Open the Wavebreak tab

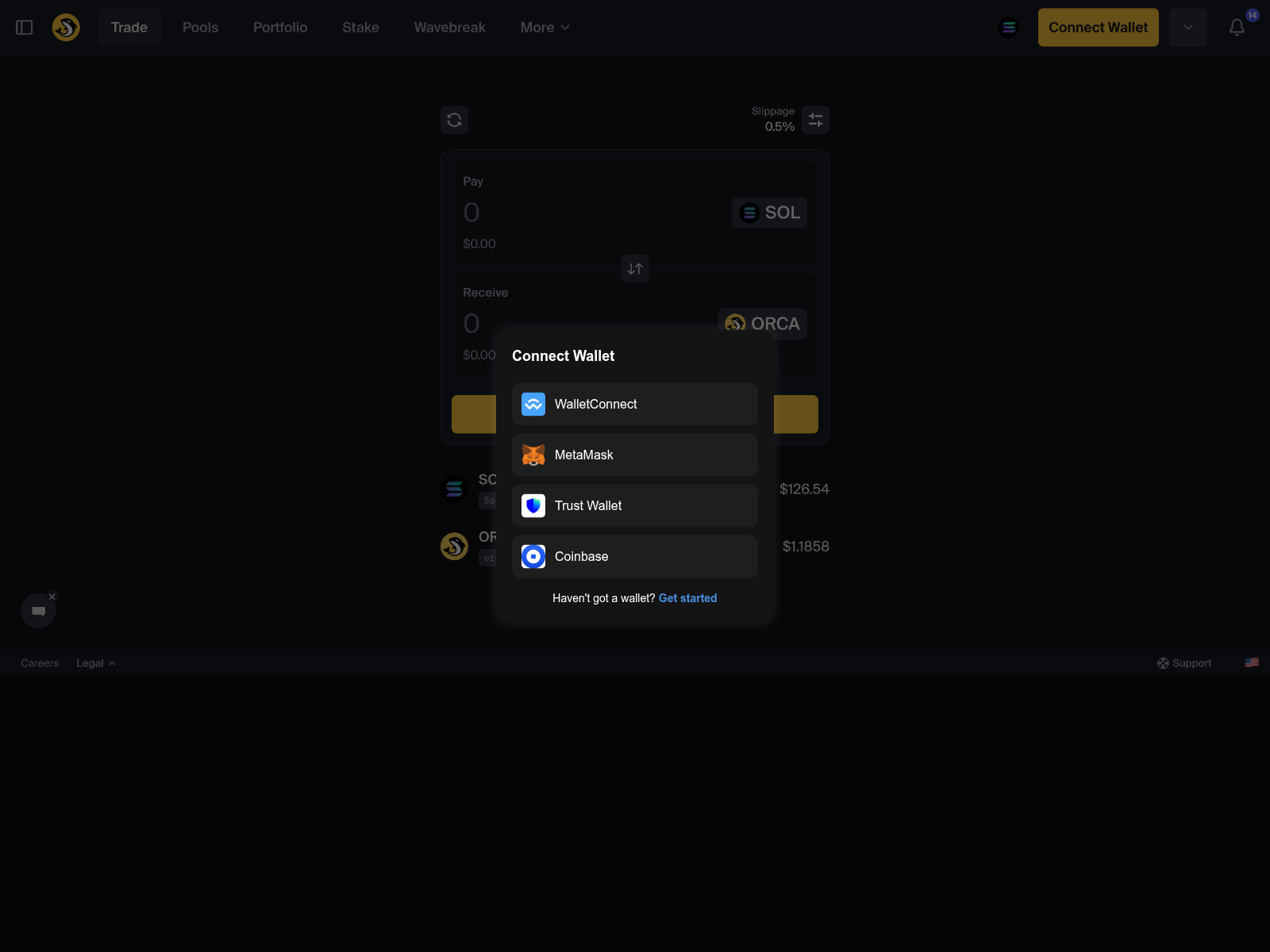pyautogui.click(x=449, y=28)
